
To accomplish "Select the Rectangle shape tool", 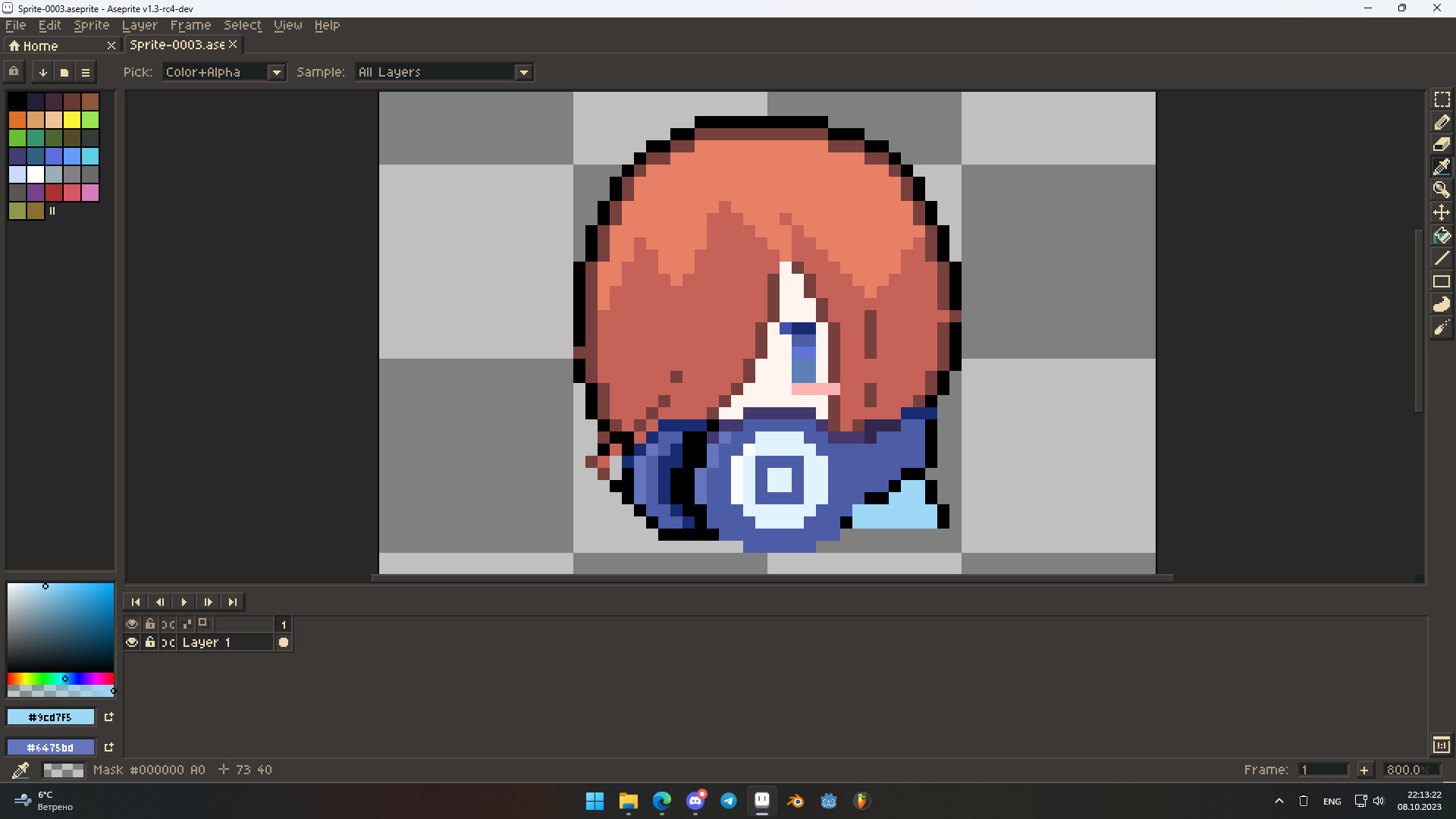I will coord(1442,281).
